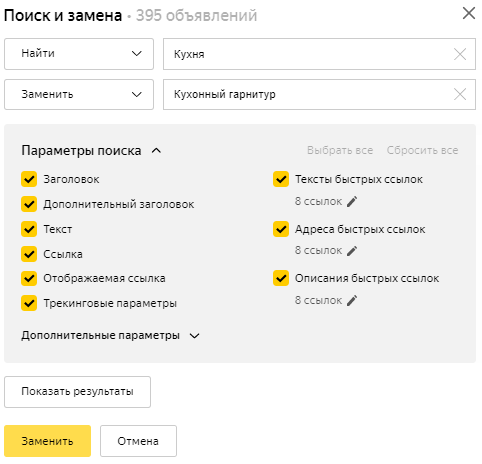The height and width of the screenshot is (464, 482).
Task: Clear the 'Кухня' search field
Action: tap(460, 54)
